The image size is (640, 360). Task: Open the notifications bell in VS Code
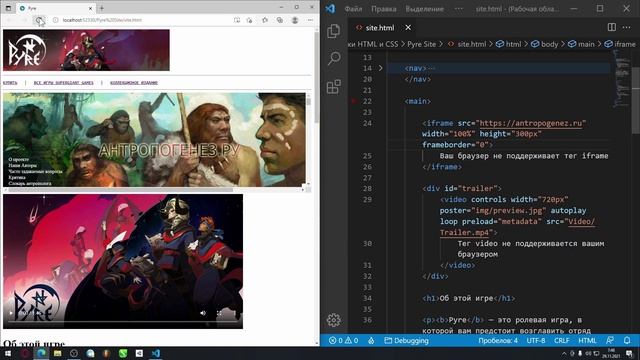(x=627, y=340)
